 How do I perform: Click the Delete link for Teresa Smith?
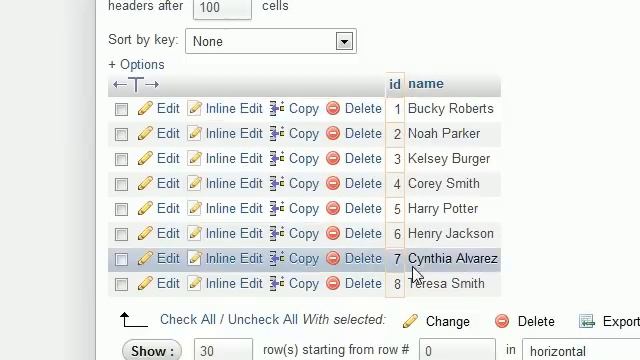(x=363, y=284)
